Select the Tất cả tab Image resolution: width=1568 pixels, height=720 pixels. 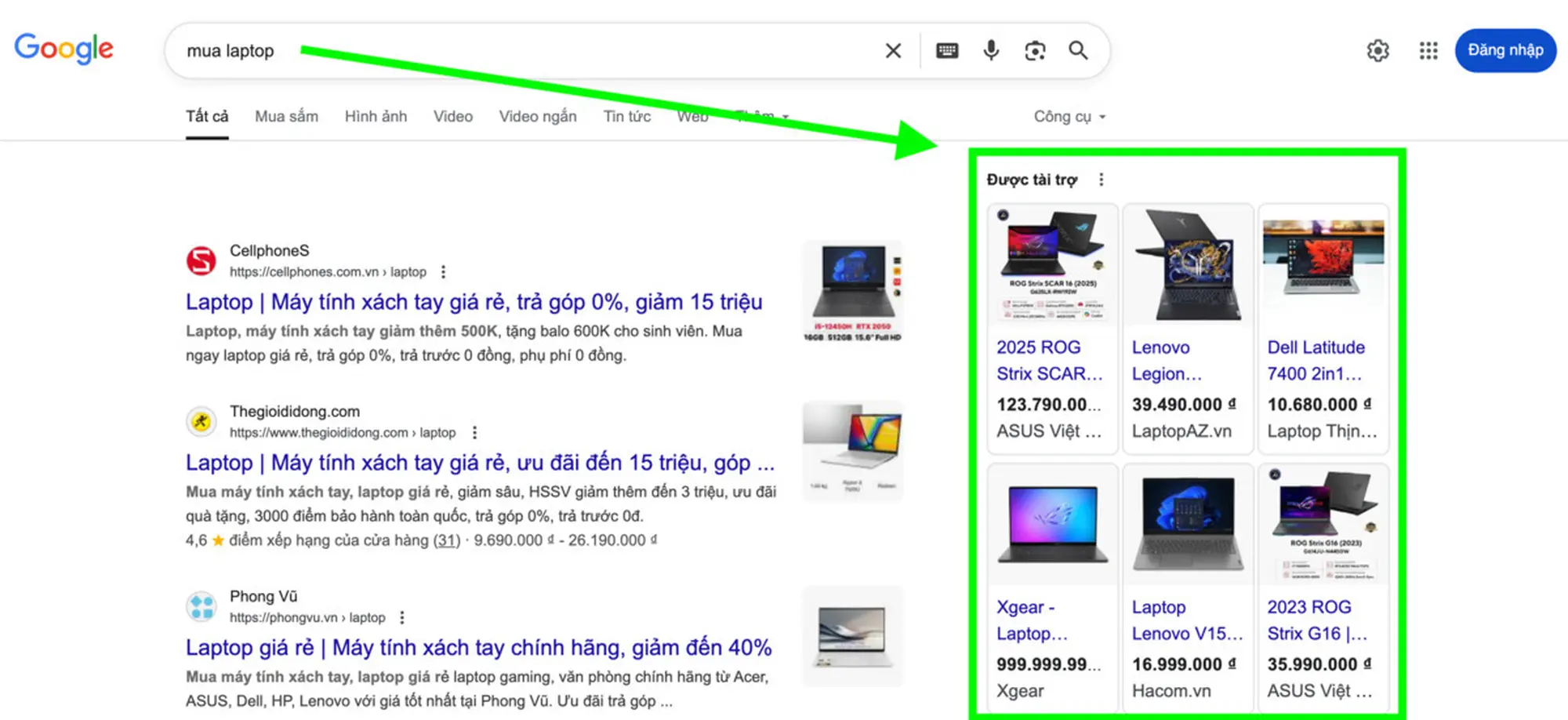(207, 117)
